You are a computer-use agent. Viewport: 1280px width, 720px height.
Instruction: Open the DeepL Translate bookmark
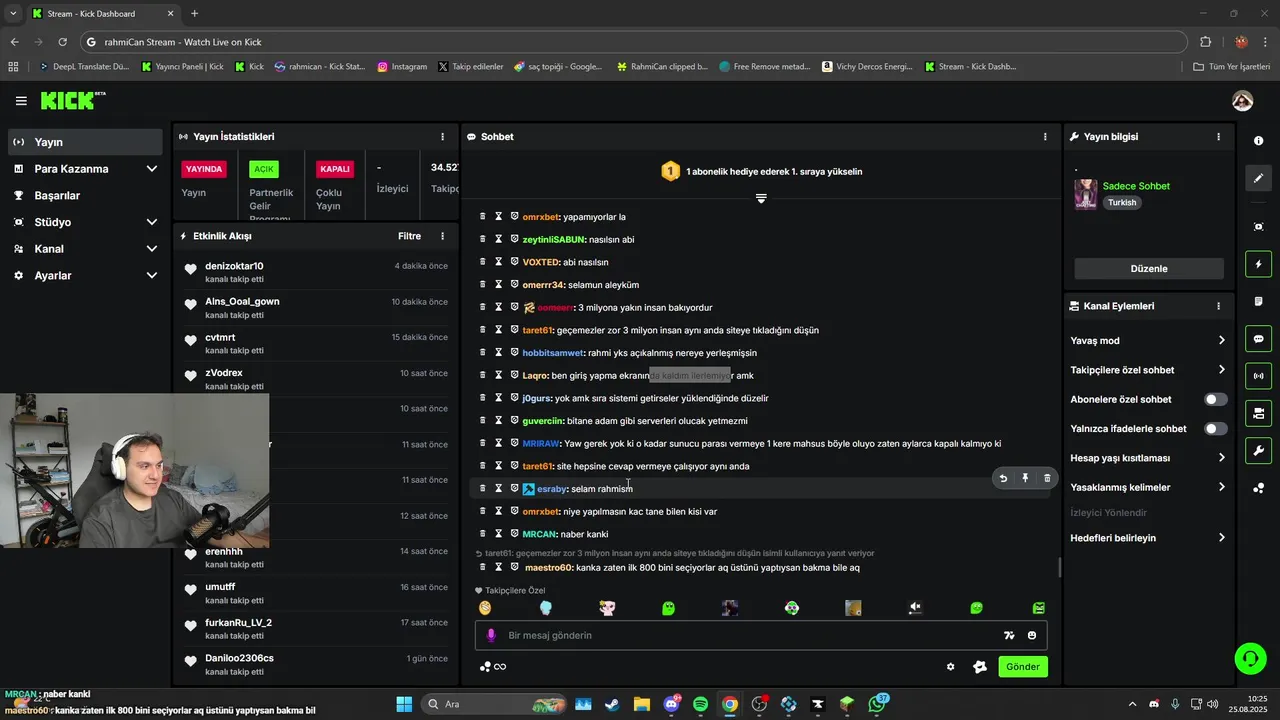84,67
